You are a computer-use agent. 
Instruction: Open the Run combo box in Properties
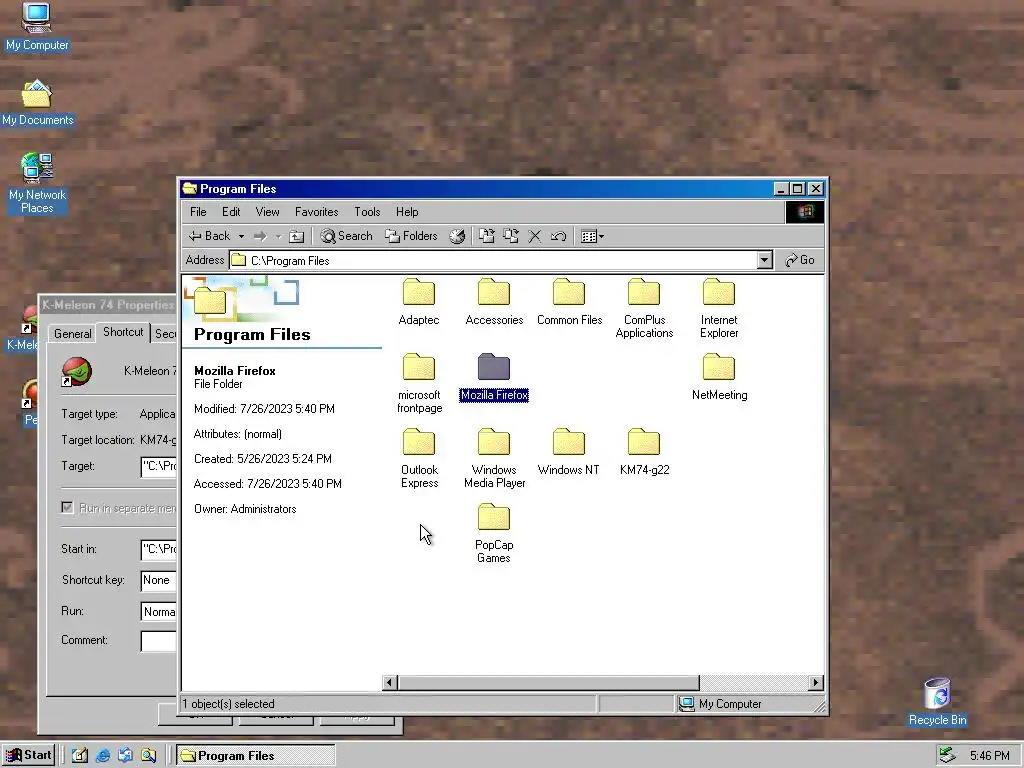(159, 612)
